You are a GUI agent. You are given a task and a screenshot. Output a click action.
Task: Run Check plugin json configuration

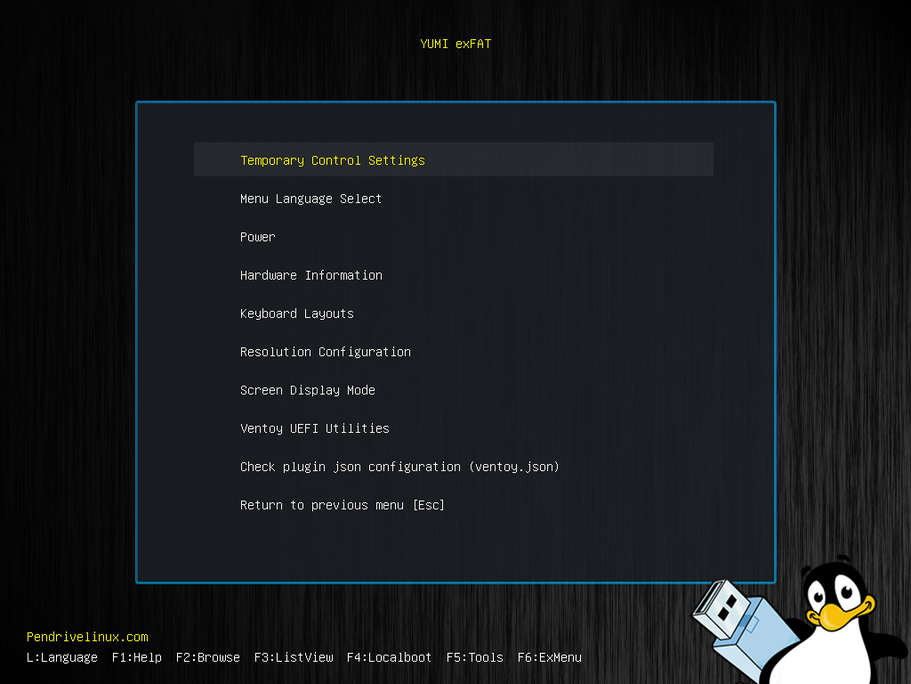pyautogui.click(x=399, y=467)
